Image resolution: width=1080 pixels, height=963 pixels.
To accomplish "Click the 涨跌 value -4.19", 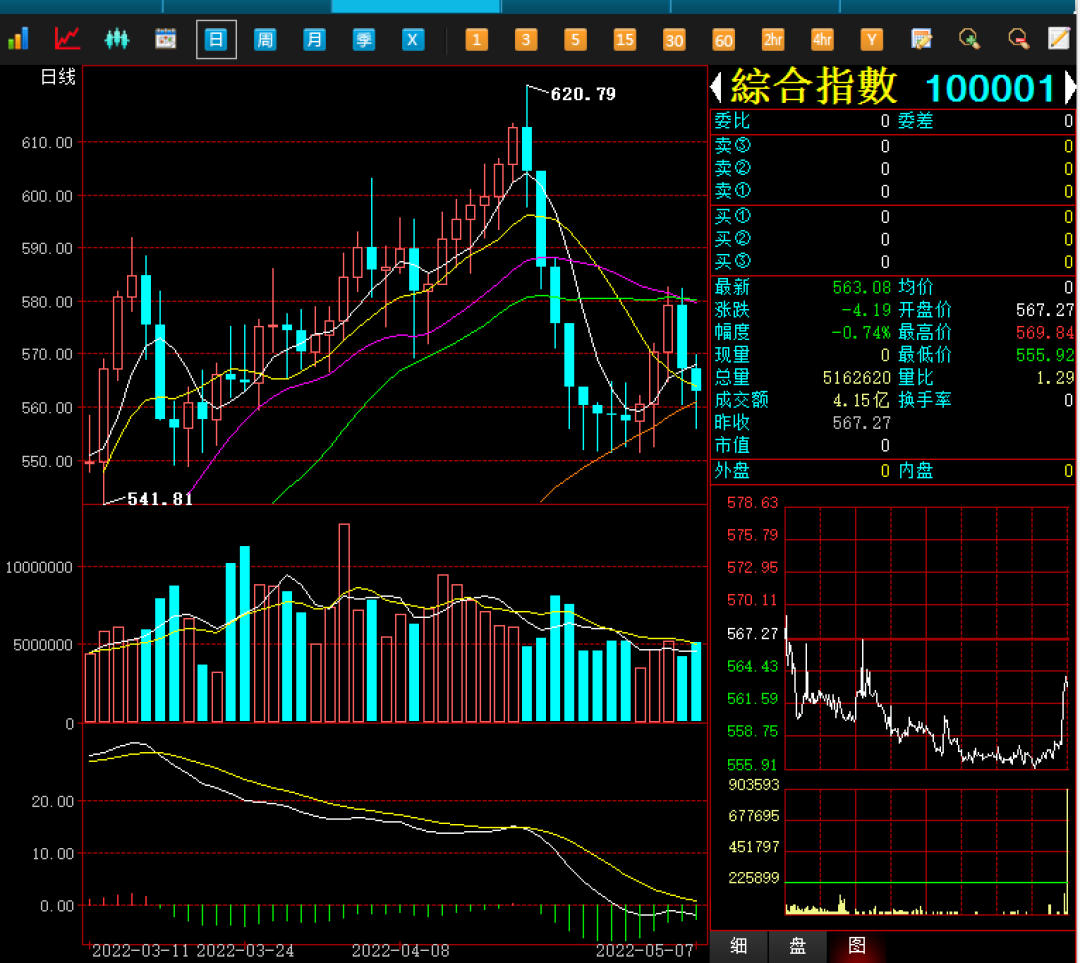I will coord(866,309).
